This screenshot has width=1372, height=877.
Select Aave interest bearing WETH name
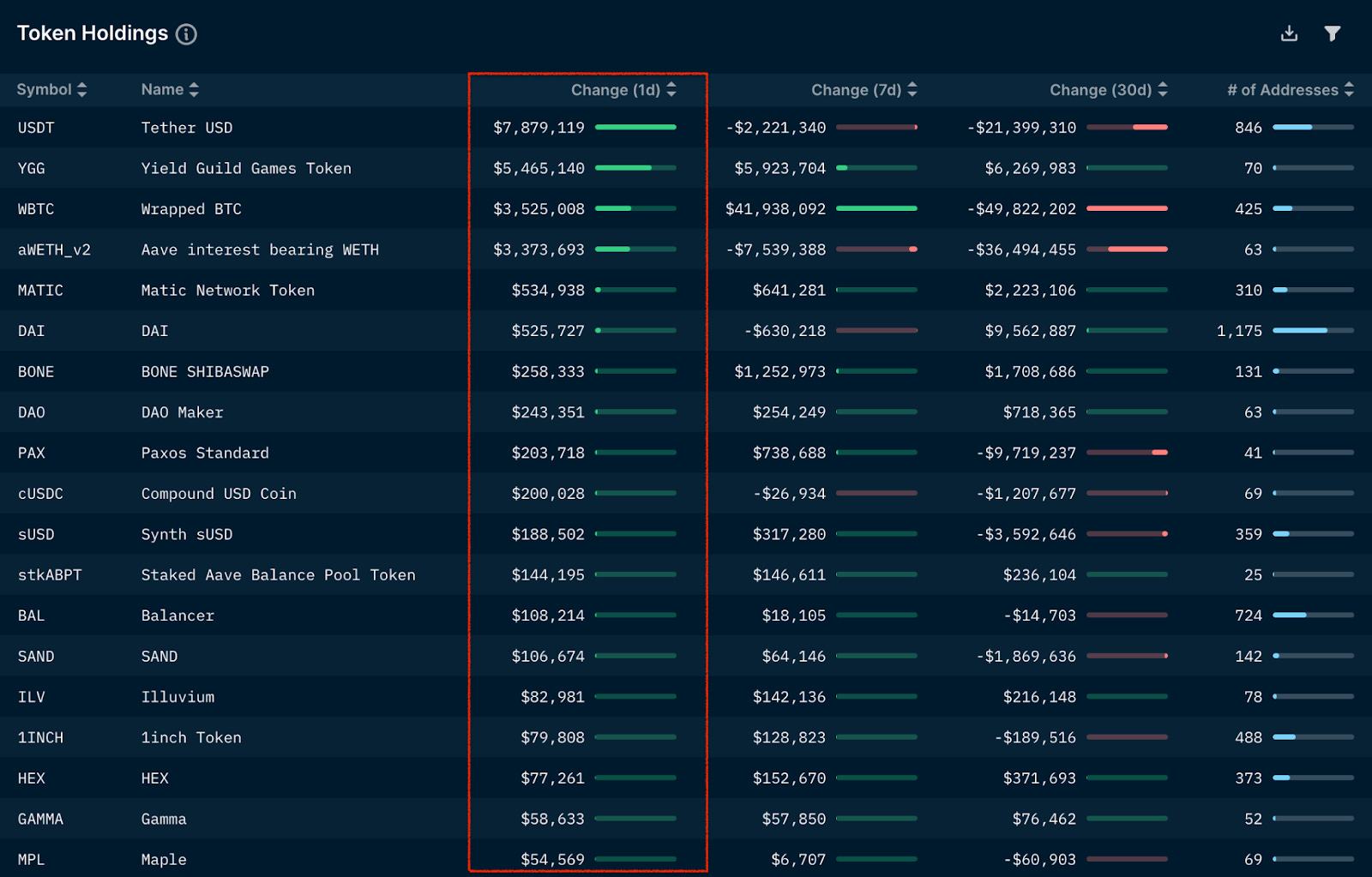(260, 250)
